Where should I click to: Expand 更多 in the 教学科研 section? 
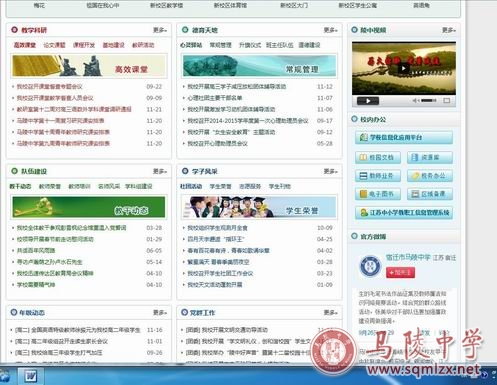point(160,30)
